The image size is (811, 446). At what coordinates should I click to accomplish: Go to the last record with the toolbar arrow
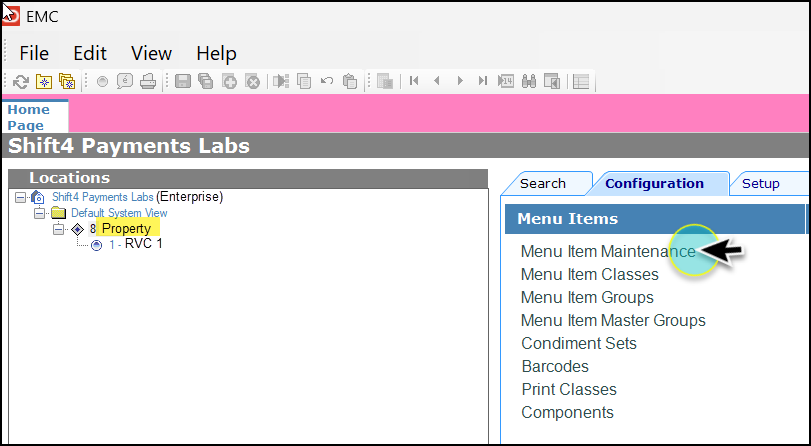tap(483, 81)
